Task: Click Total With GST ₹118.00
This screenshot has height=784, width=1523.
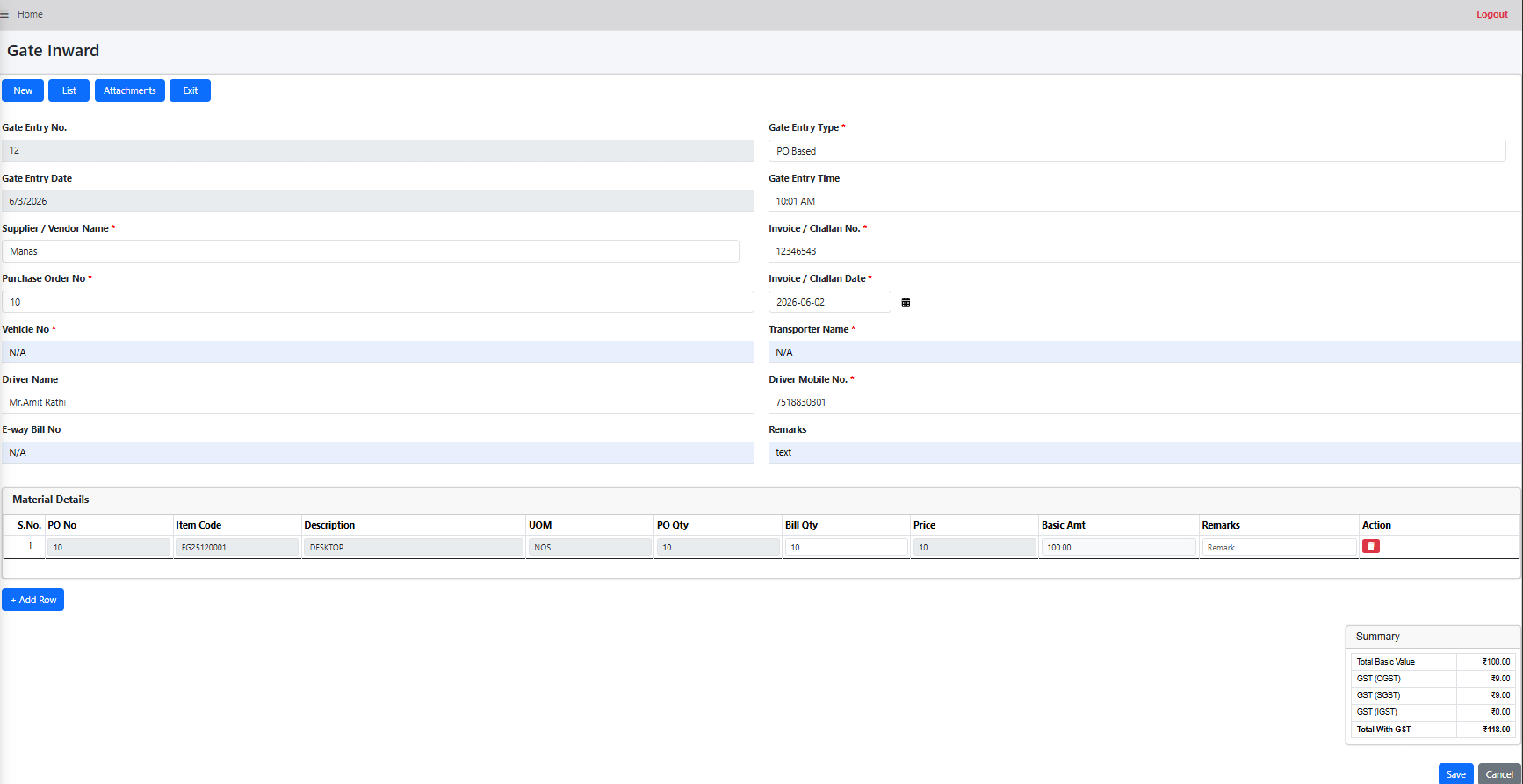Action: coord(1496,729)
